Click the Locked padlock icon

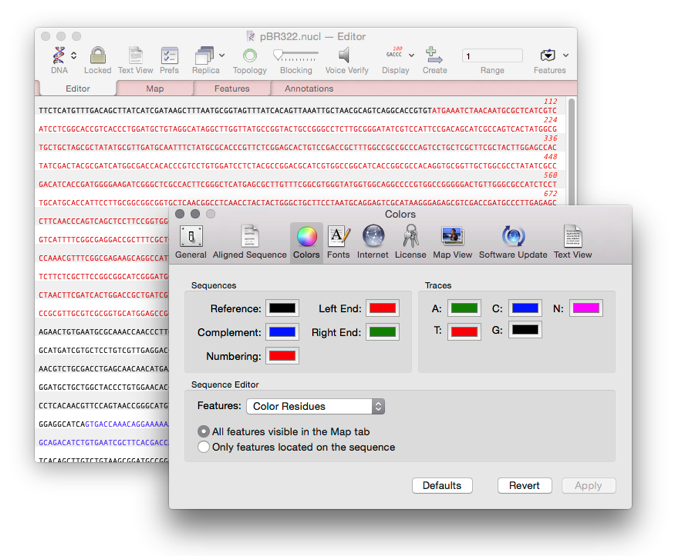point(97,56)
